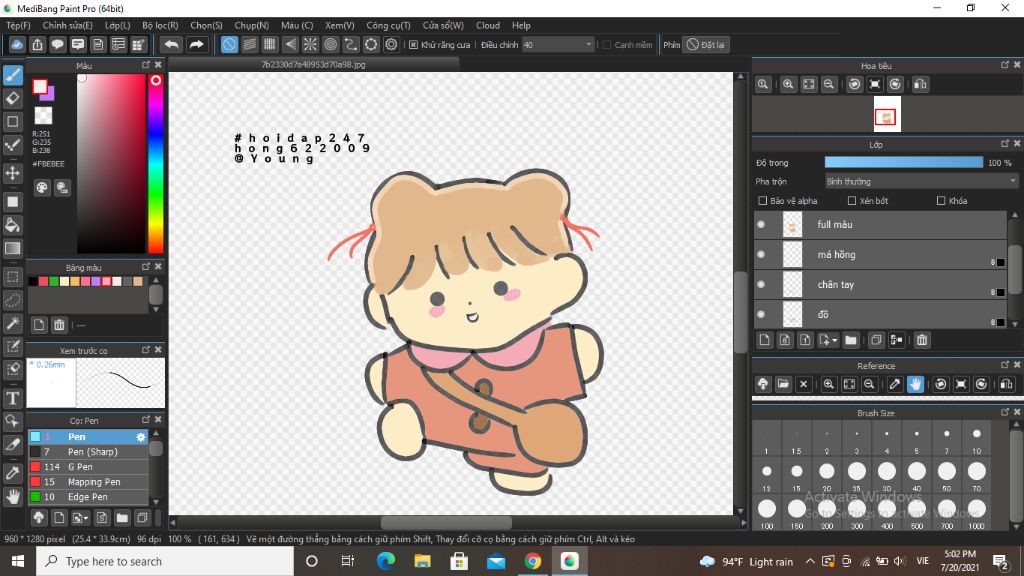Enable the Bảo vệ alpha checkbox
Viewport: 1024px width, 576px height.
tap(762, 200)
